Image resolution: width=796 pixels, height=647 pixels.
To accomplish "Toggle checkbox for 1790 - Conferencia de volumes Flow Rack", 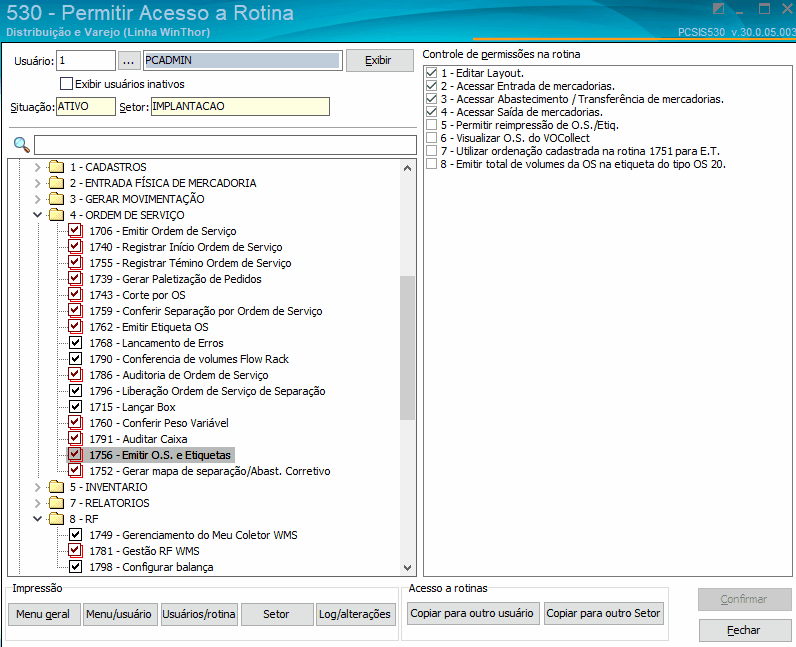I will [75, 359].
